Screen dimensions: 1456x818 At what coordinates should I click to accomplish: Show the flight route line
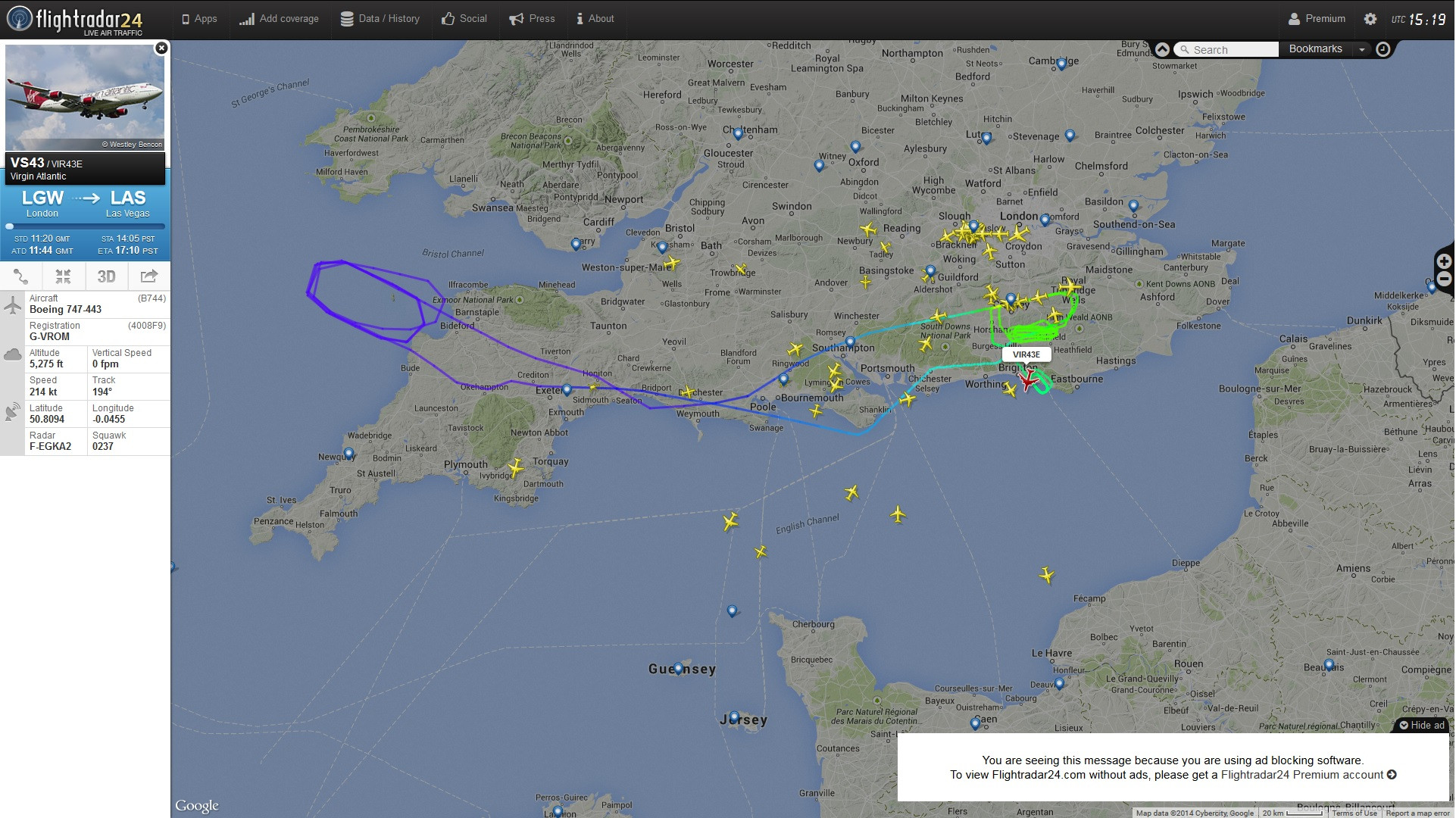point(21,276)
